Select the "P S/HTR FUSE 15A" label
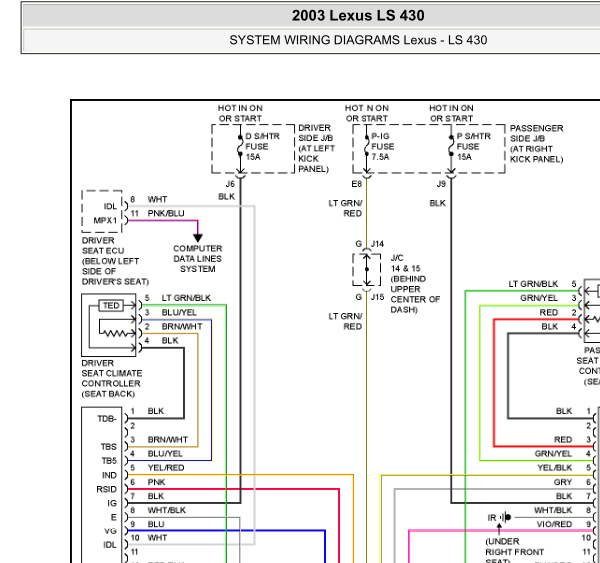The width and height of the screenshot is (600, 563). (474, 146)
